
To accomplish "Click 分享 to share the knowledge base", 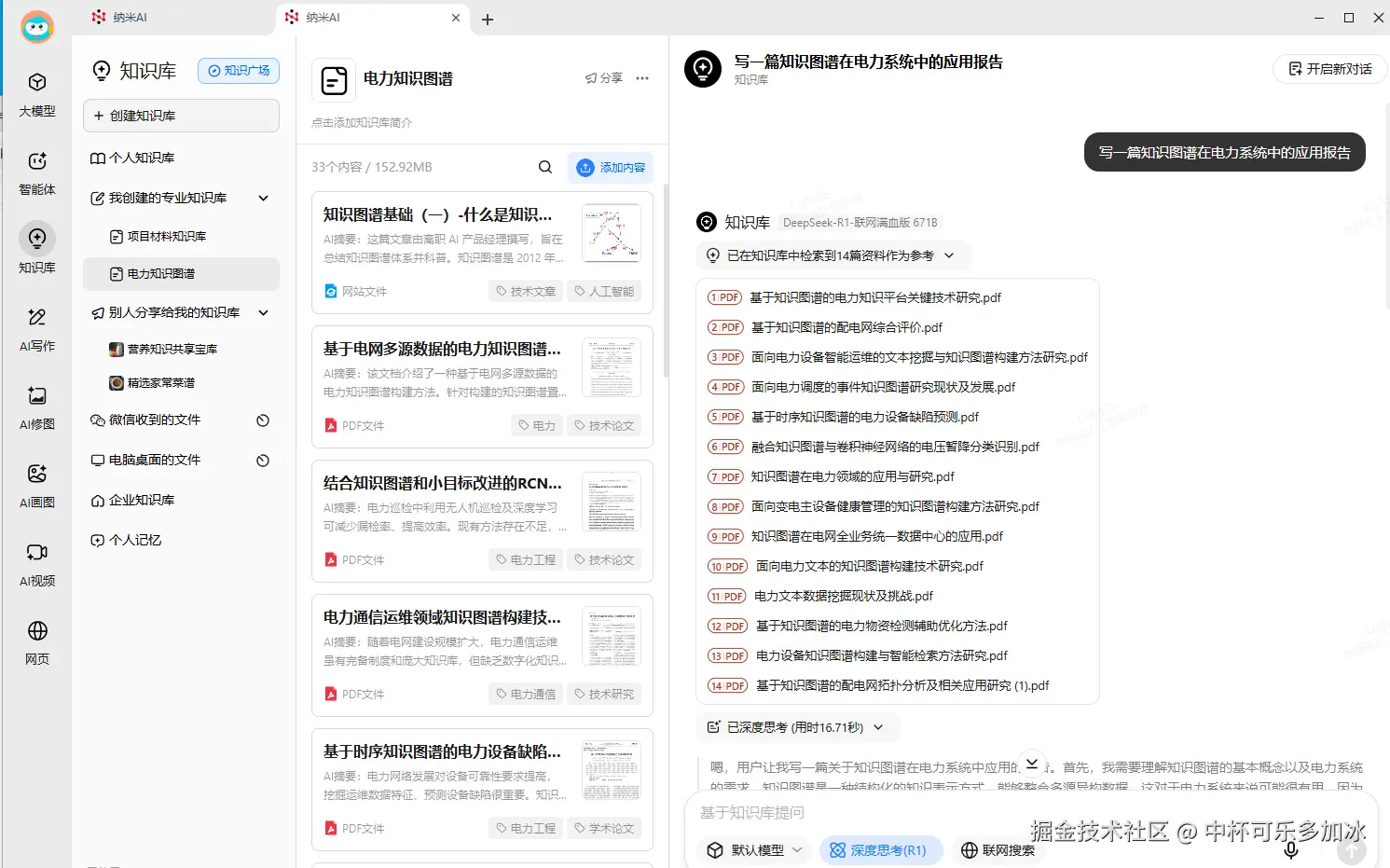I will 604,78.
